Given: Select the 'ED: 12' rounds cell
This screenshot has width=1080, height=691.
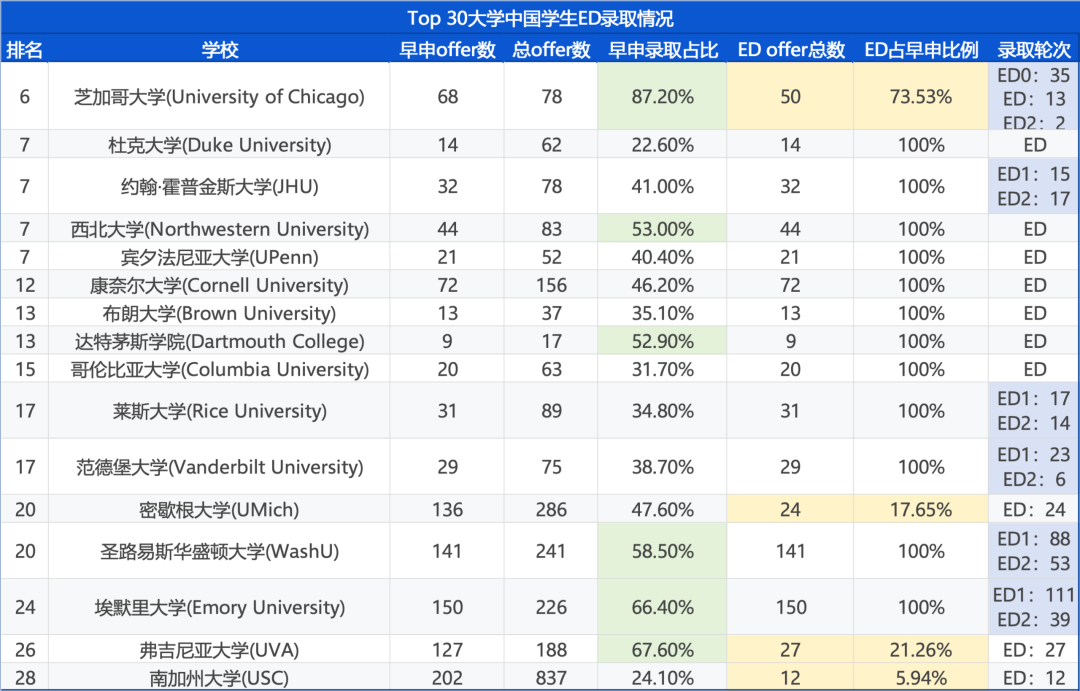Looking at the screenshot, I should coord(1034,677).
